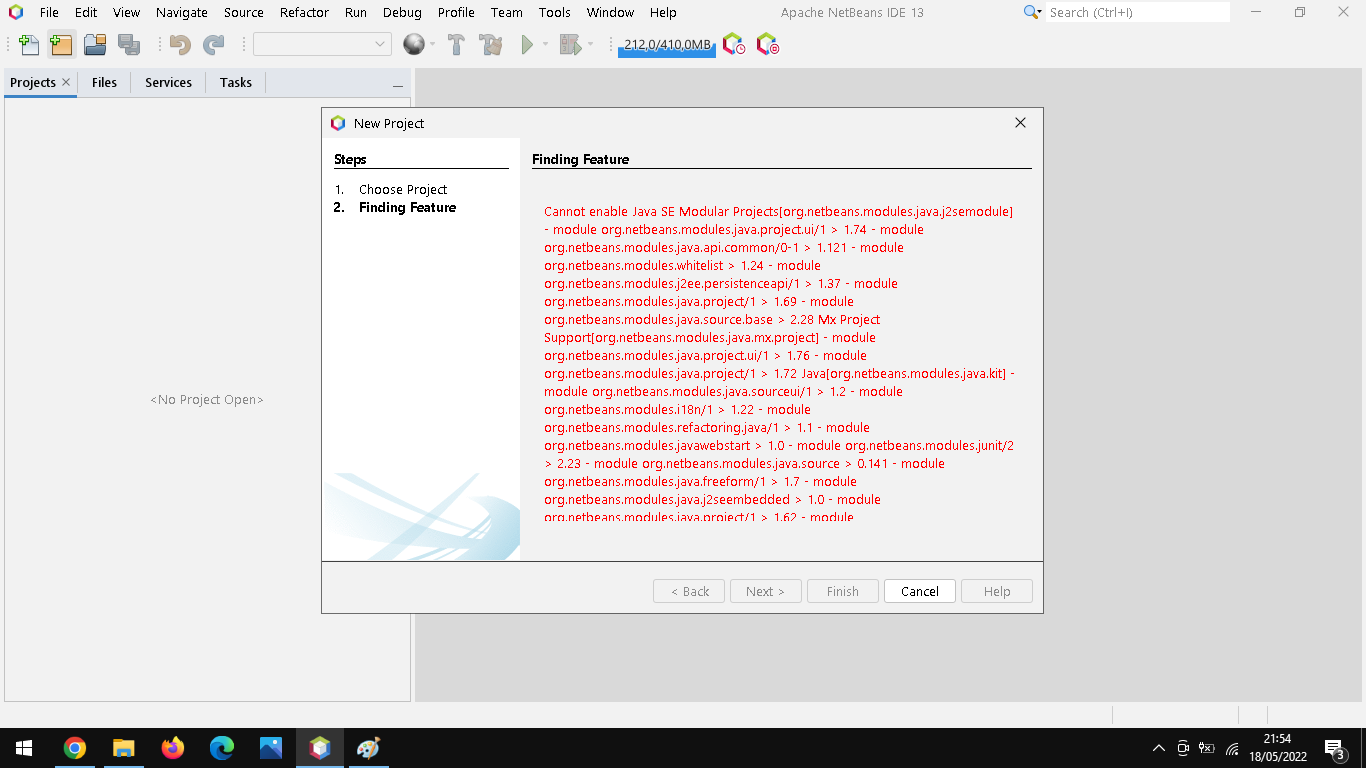Open the Navigate menu
The image size is (1366, 768).
(182, 13)
